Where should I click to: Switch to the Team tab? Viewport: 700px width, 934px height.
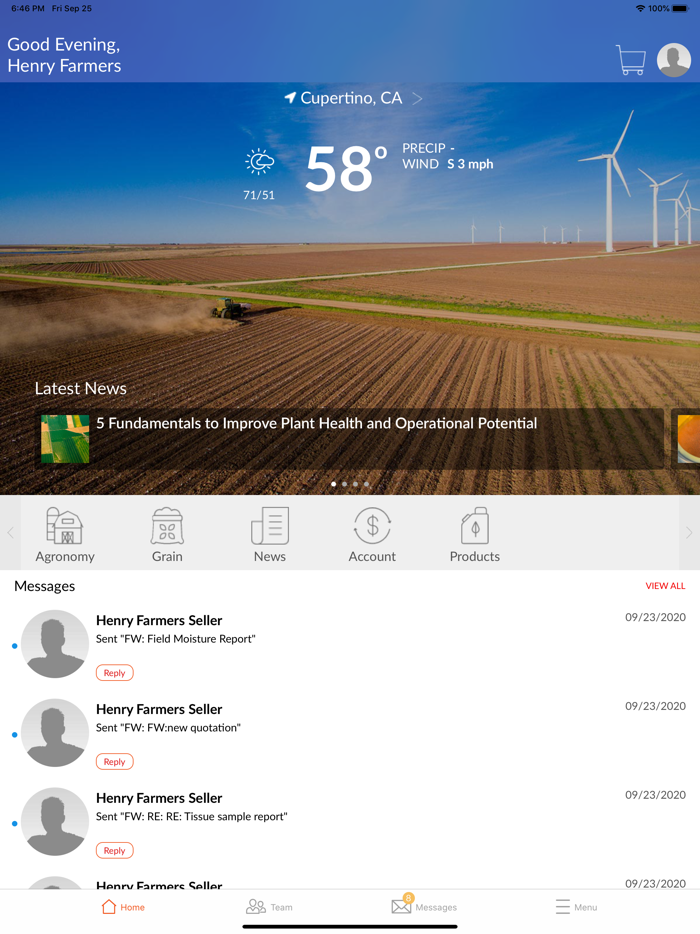point(269,907)
